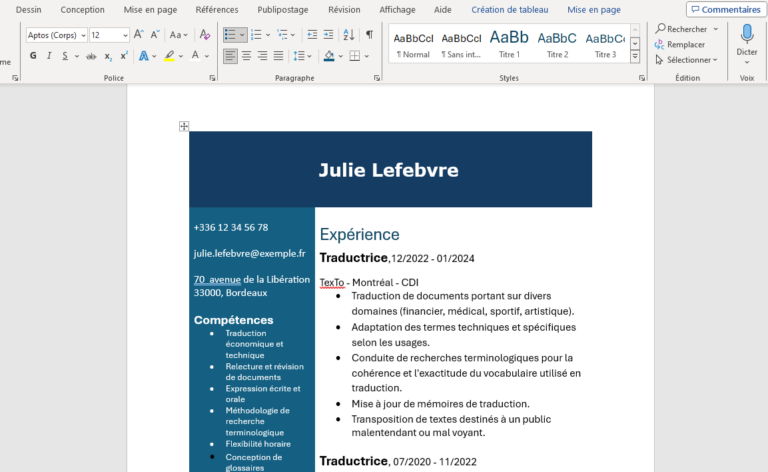Click the Julie Lefebvre heading

click(388, 170)
